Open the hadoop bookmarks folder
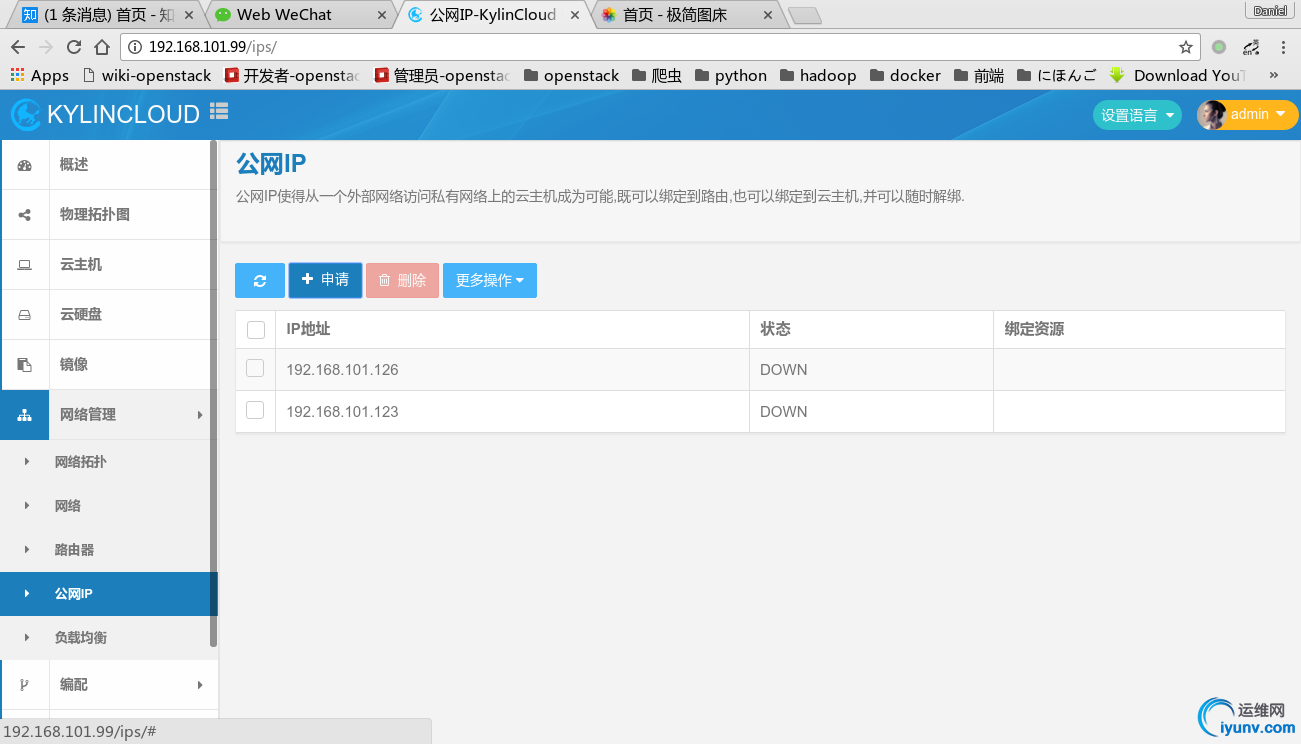This screenshot has width=1301, height=744. pyautogui.click(x=818, y=75)
